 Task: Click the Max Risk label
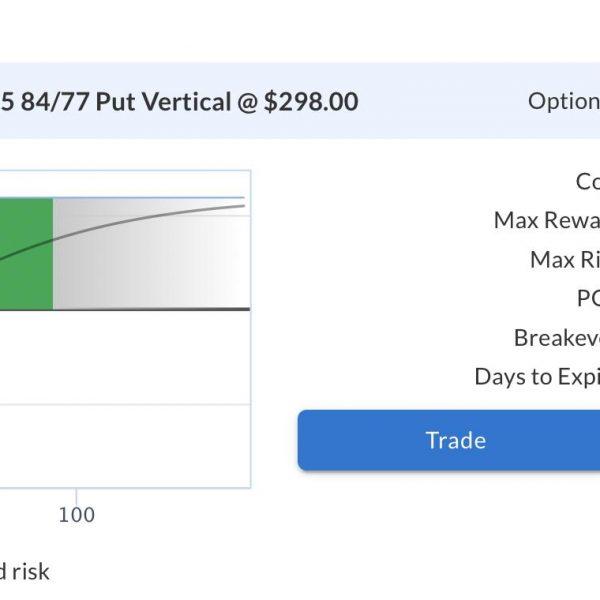565,260
